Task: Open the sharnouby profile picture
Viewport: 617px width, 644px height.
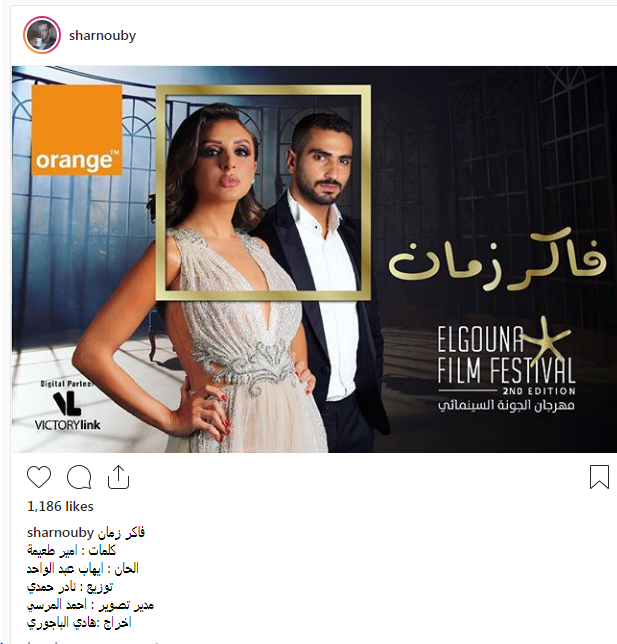Action: tap(42, 35)
